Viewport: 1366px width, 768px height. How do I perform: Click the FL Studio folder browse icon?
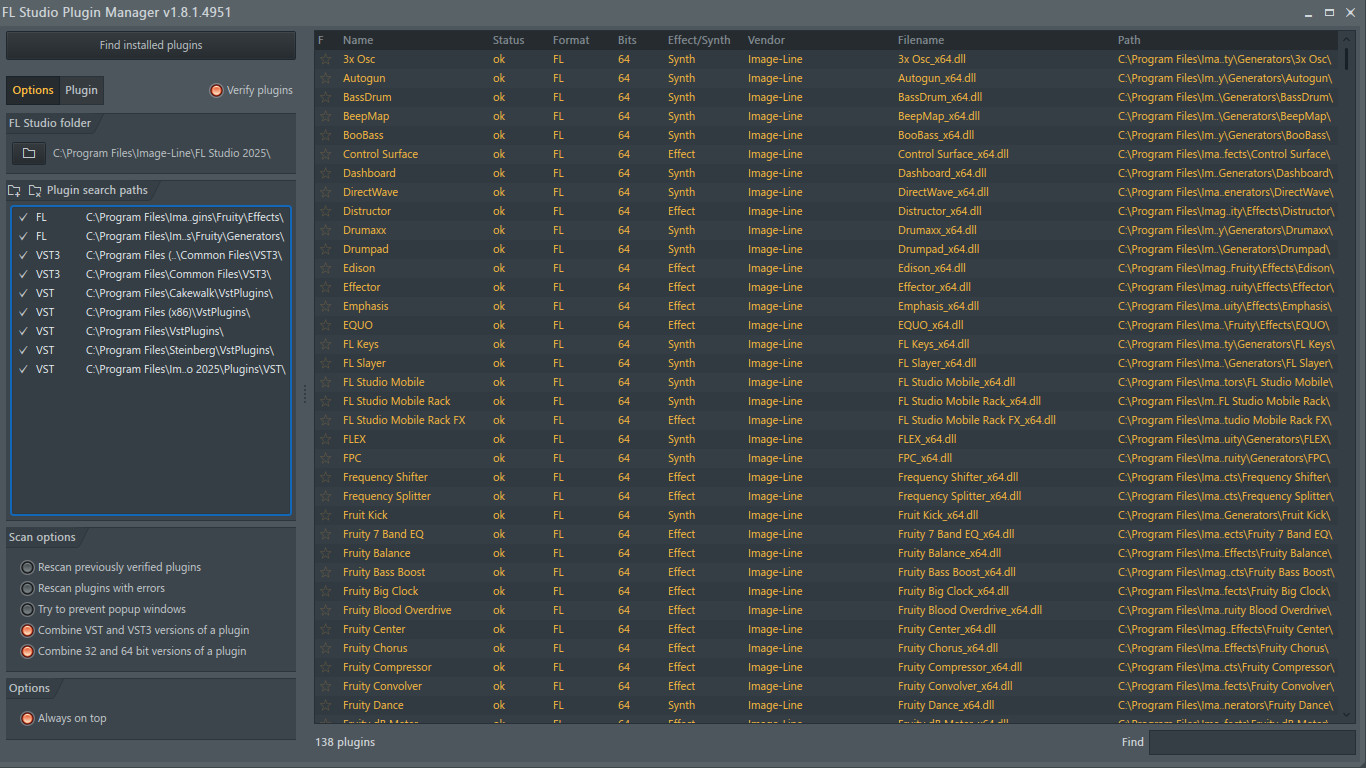(x=29, y=153)
